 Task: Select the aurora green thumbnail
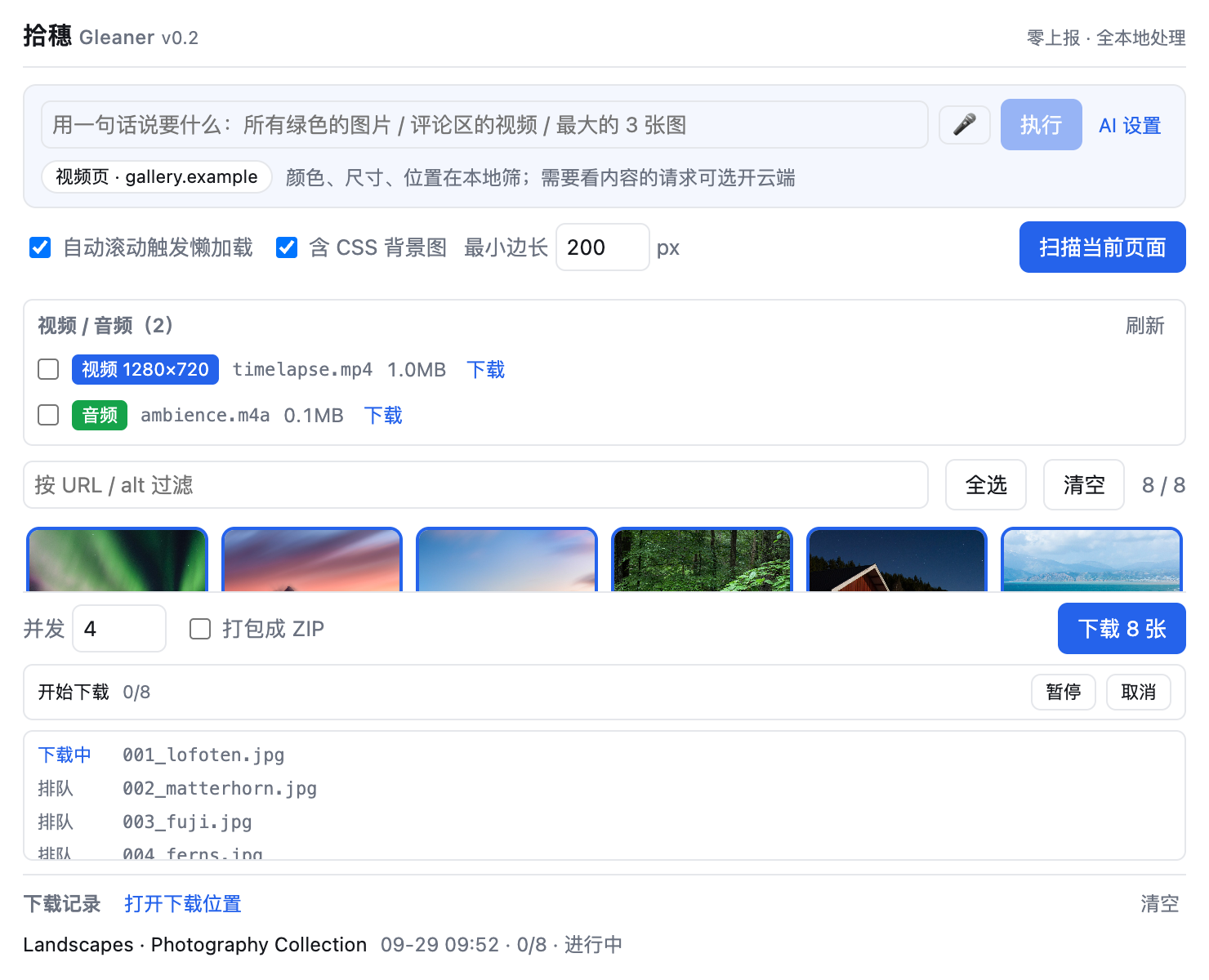click(118, 559)
